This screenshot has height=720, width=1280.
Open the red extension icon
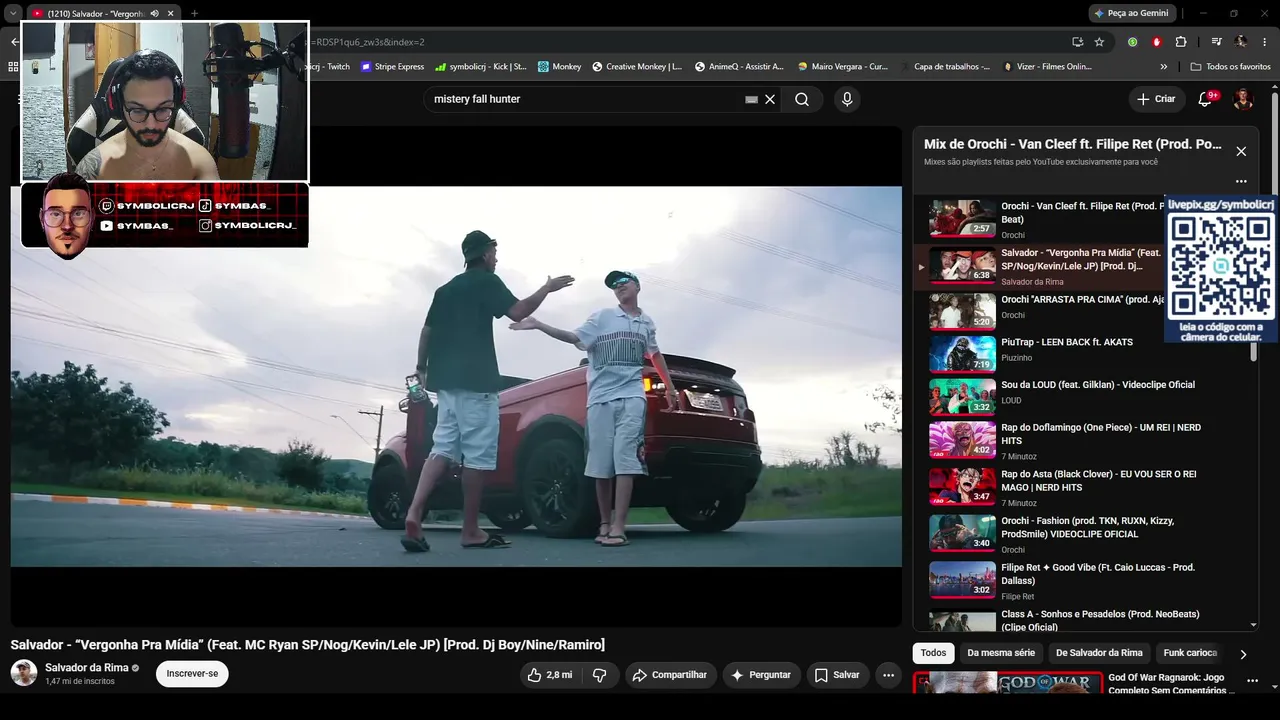click(1157, 42)
